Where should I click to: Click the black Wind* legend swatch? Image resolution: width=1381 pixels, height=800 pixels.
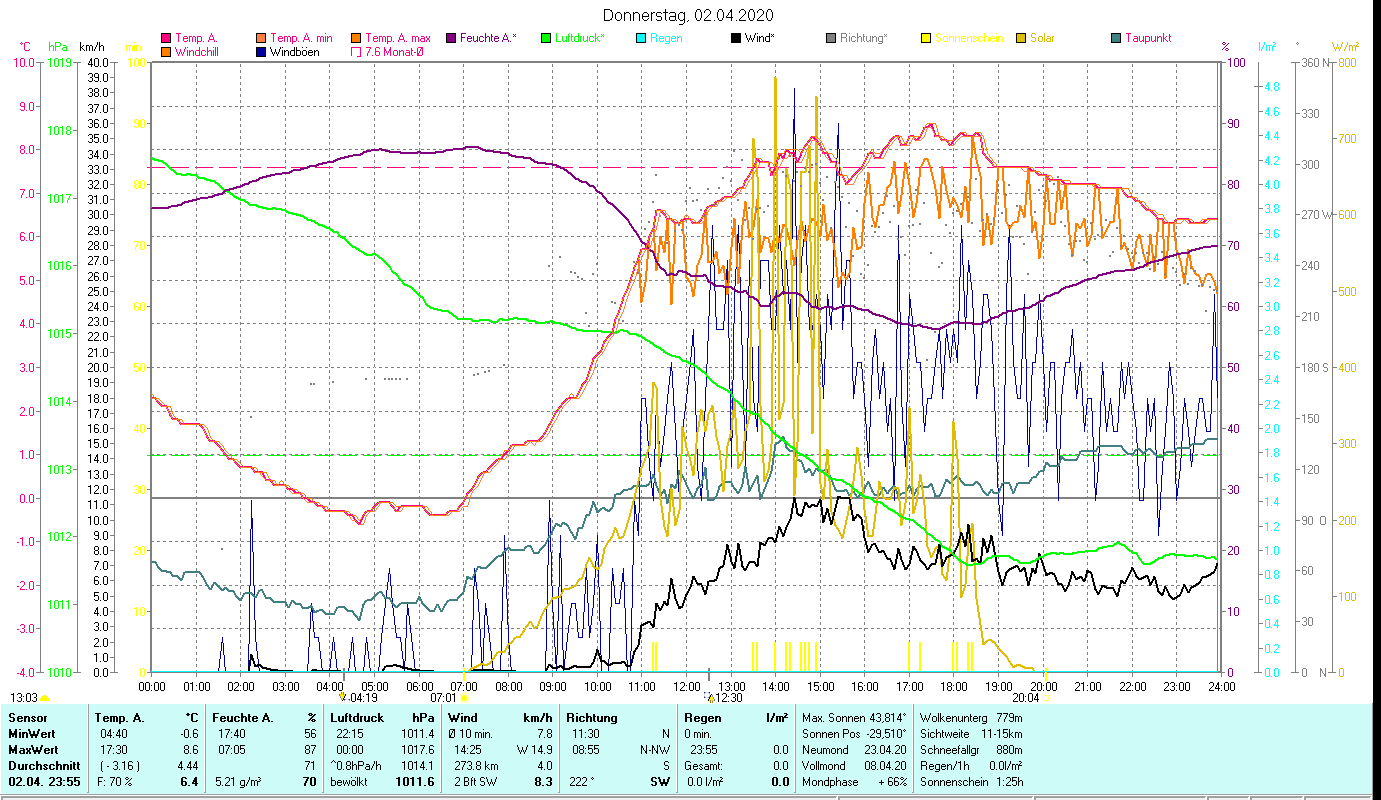click(736, 39)
